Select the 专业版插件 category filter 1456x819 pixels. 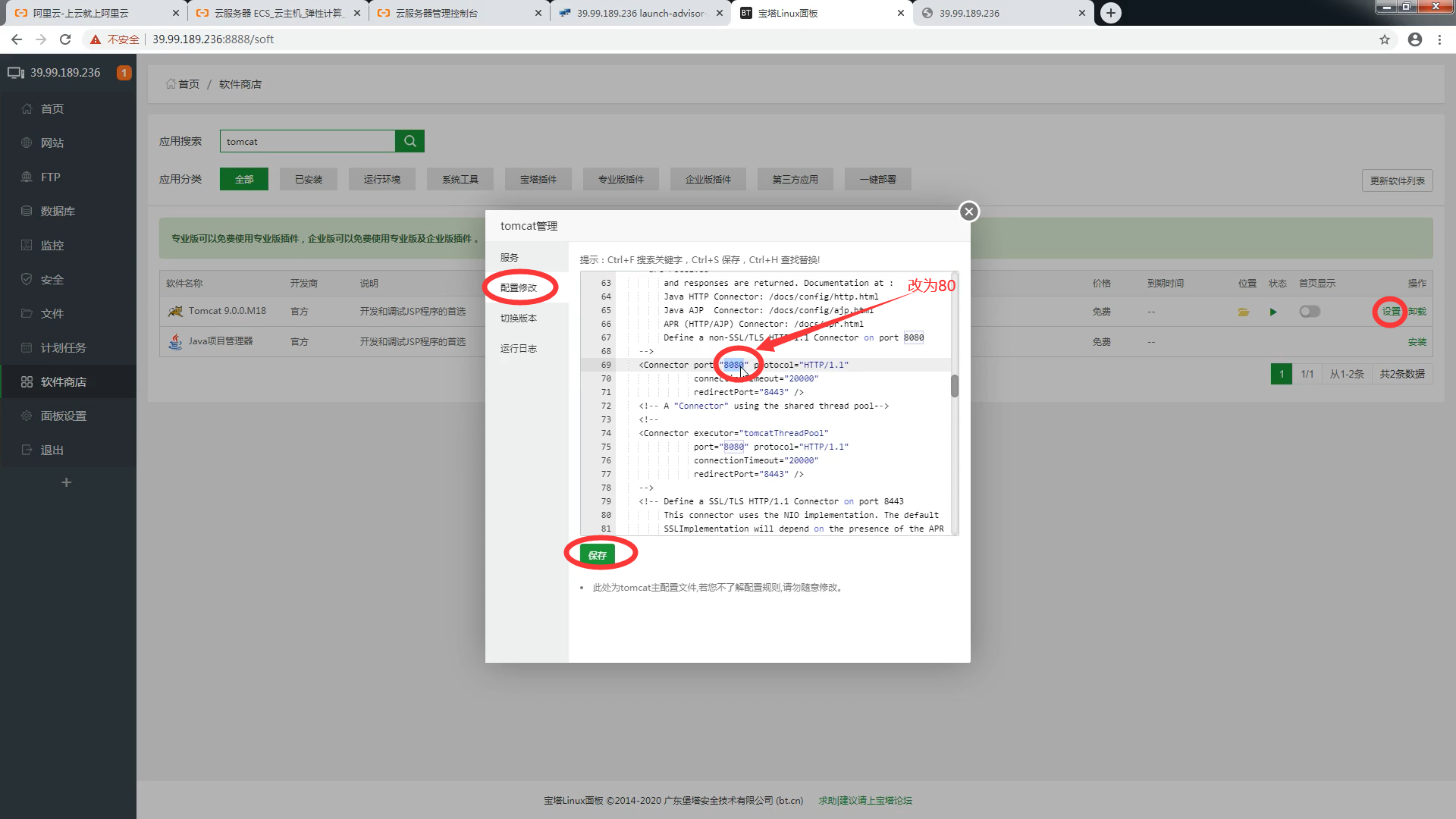[621, 179]
